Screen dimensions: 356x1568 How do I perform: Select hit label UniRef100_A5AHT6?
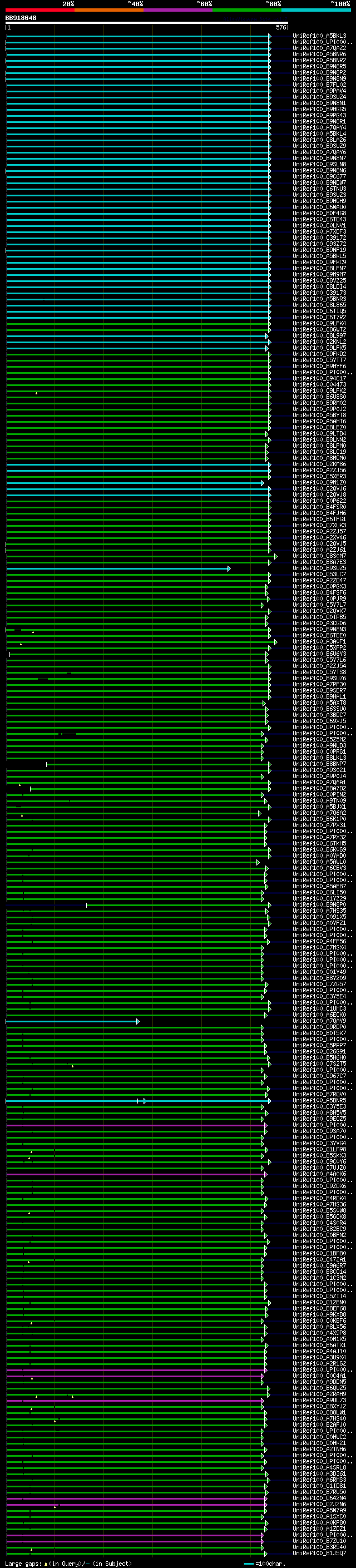pos(319,421)
